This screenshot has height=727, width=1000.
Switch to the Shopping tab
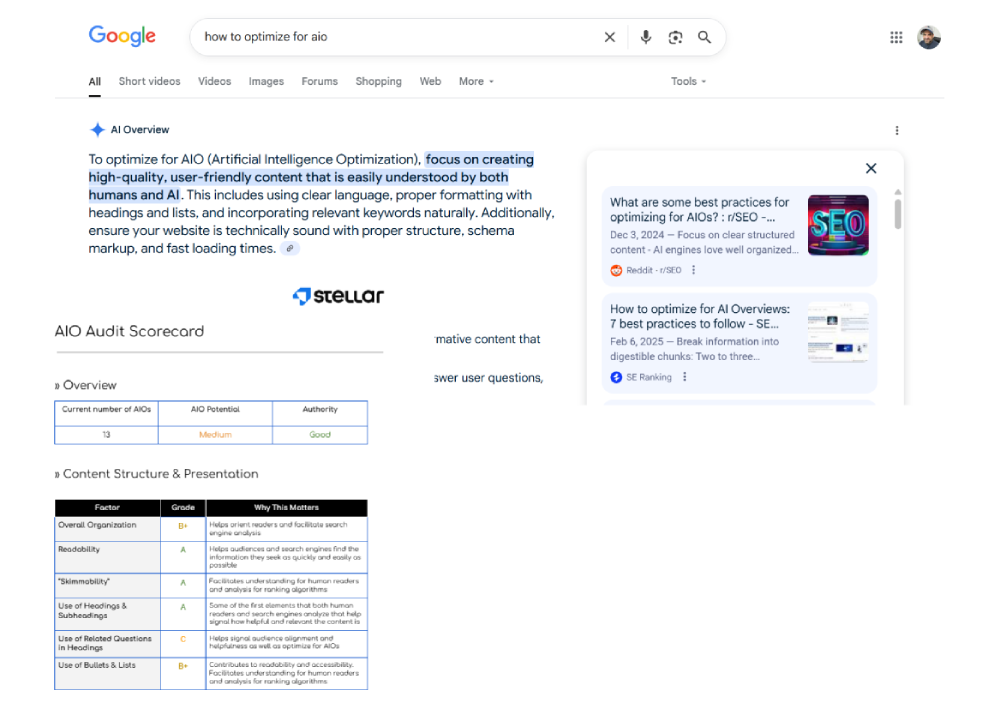378,82
